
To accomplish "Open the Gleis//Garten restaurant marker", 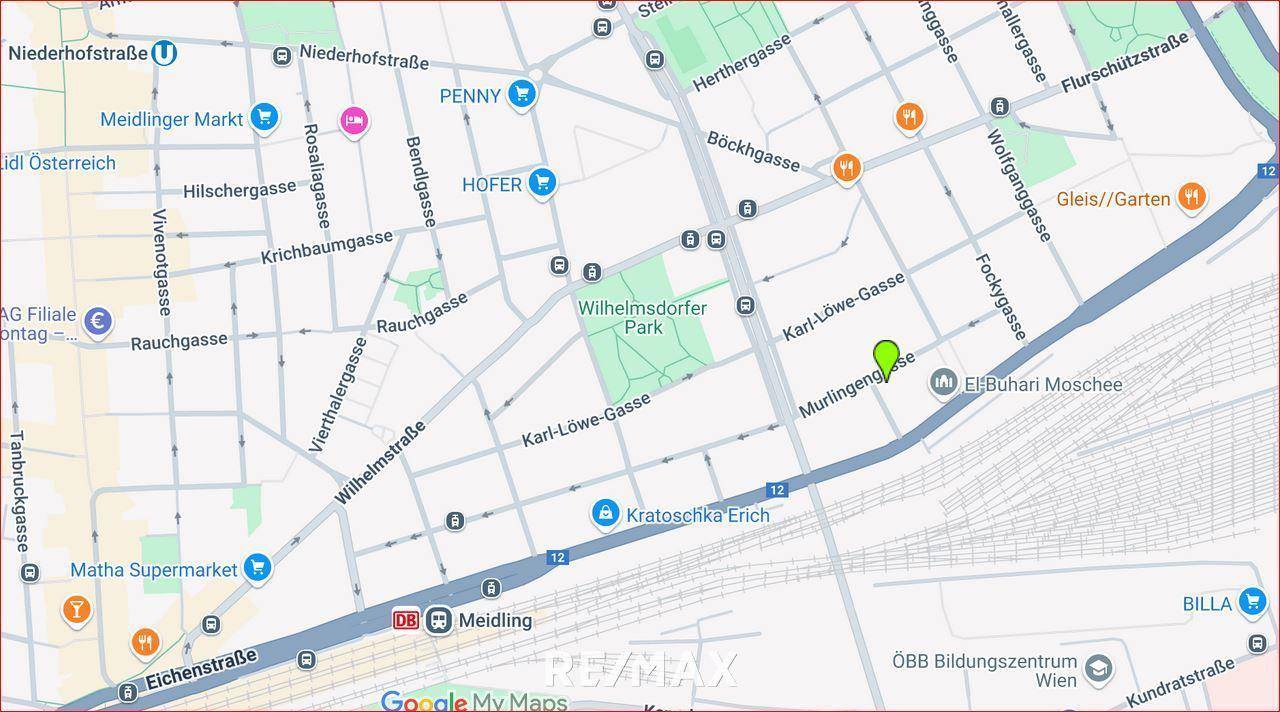I will pos(1190,197).
